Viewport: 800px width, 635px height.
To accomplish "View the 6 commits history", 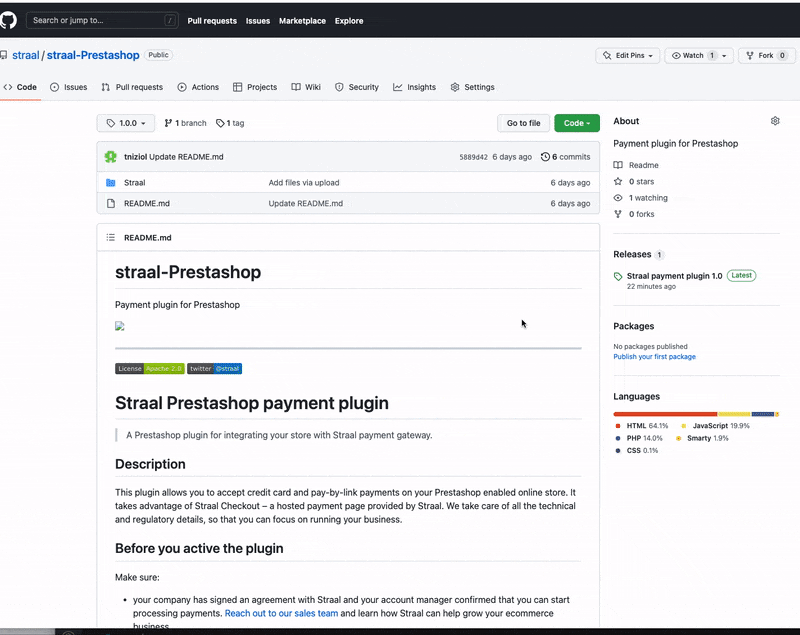I will 566,157.
